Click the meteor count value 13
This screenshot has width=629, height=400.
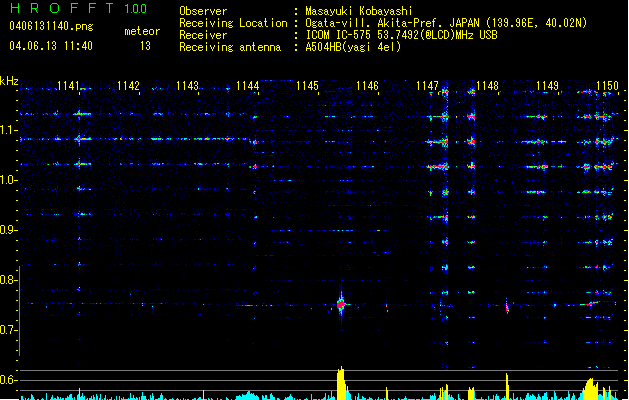(145, 46)
